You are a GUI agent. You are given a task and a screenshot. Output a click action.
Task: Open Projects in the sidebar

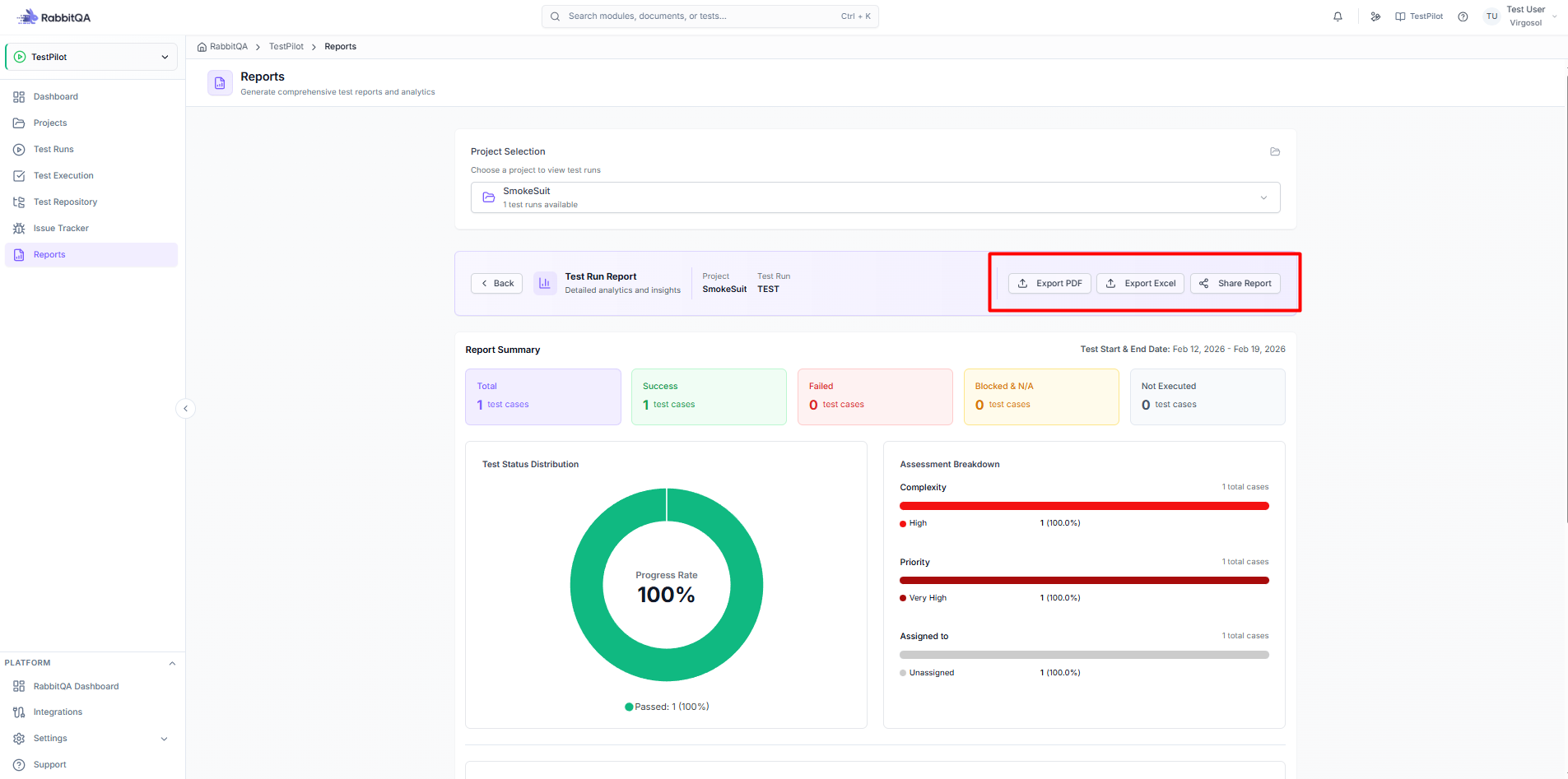coord(91,123)
